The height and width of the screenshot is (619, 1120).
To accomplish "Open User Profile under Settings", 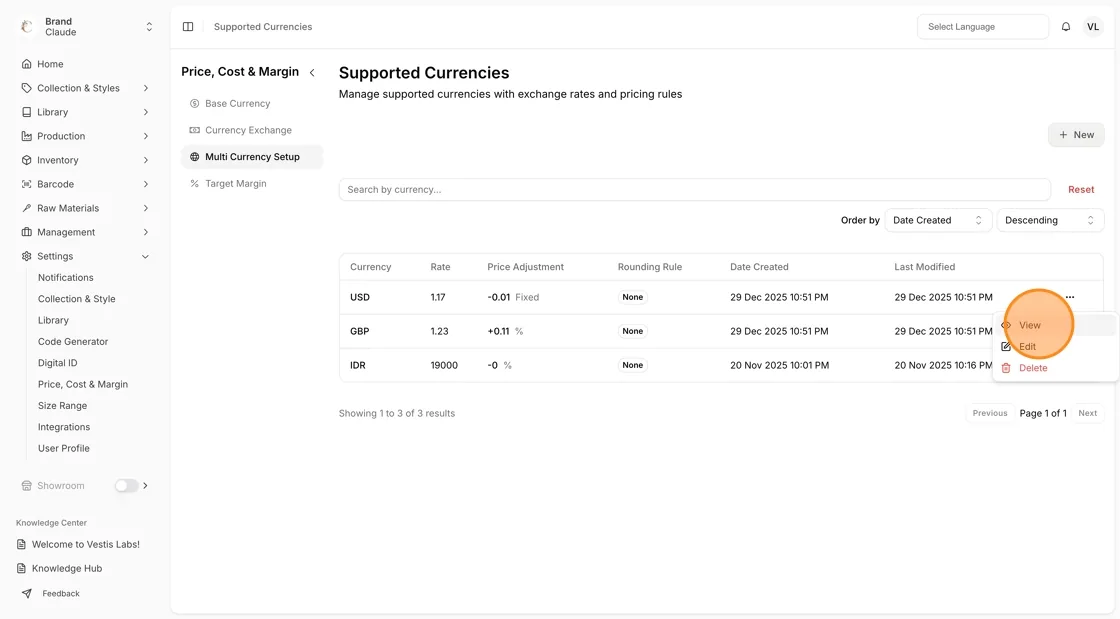I will coord(64,448).
